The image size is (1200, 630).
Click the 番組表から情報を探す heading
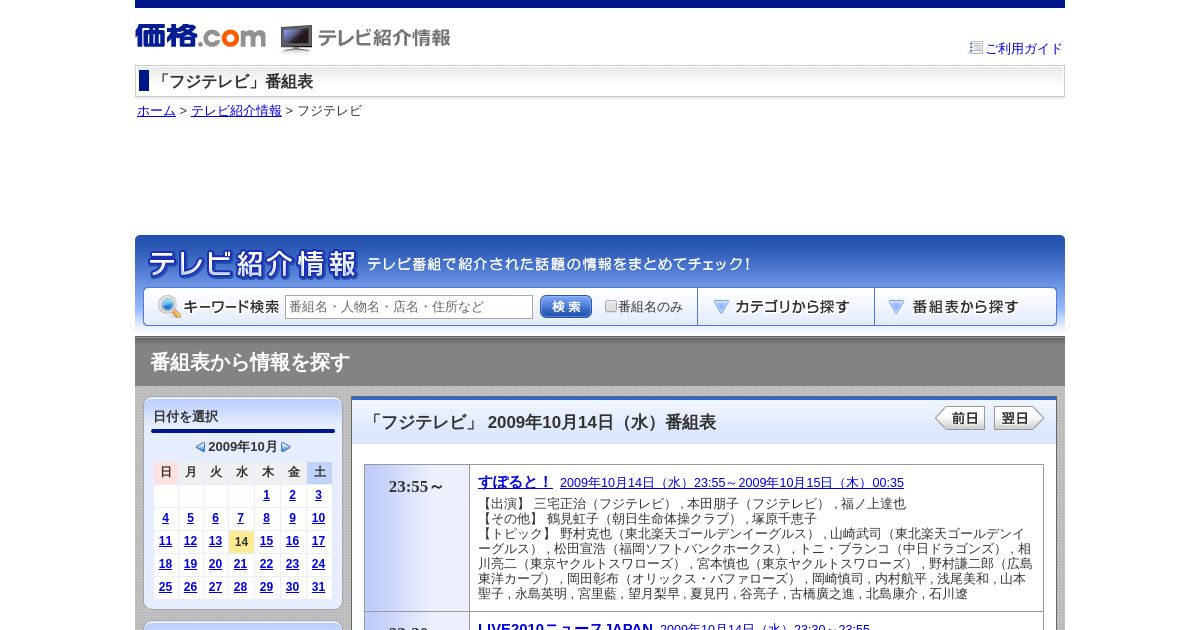(250, 362)
